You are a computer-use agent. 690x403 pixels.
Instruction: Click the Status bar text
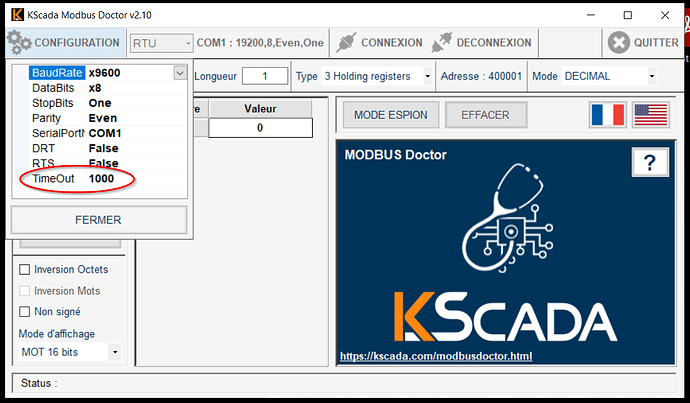[x=39, y=383]
